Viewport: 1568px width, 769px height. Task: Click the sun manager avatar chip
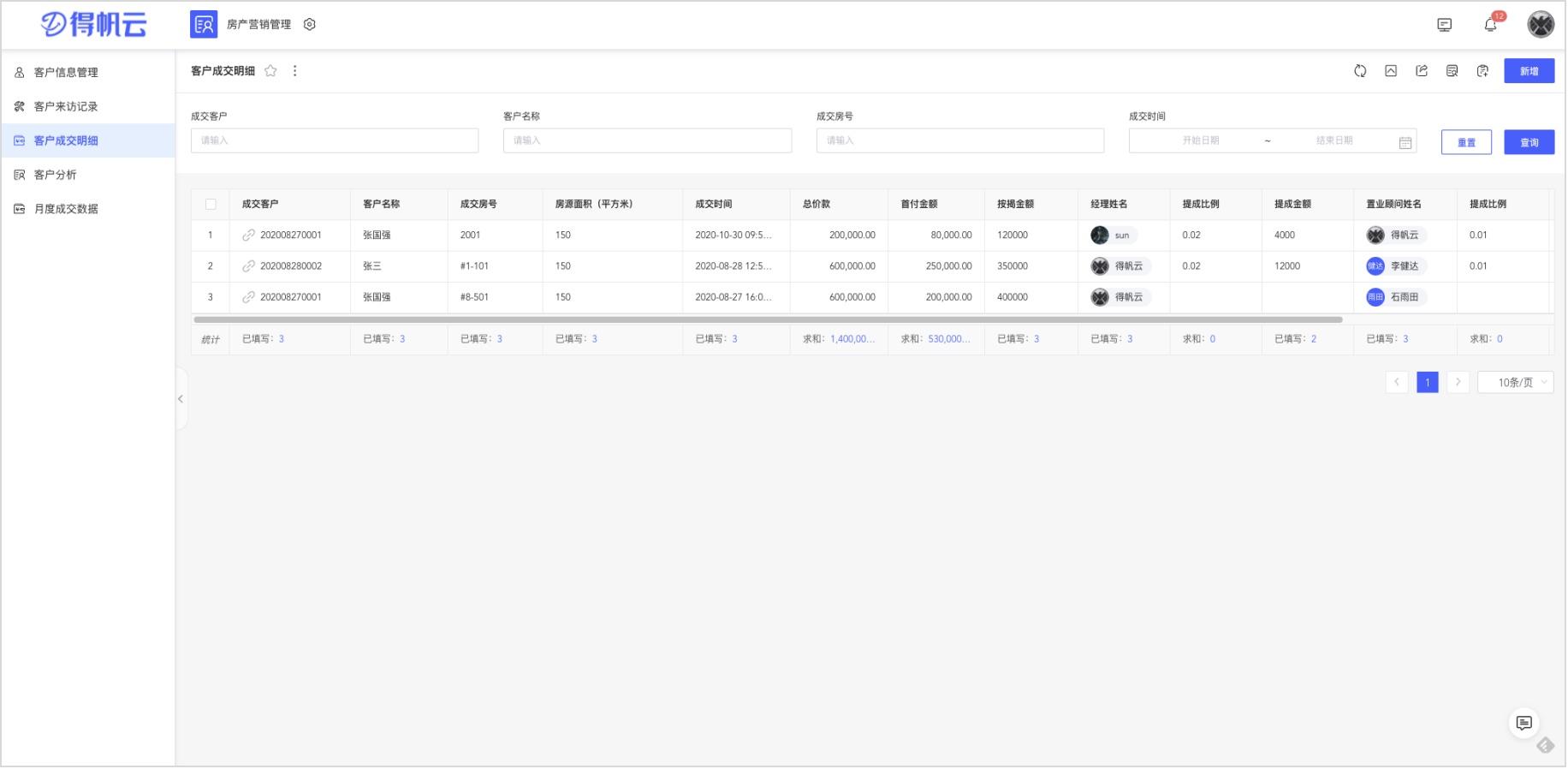click(1113, 235)
